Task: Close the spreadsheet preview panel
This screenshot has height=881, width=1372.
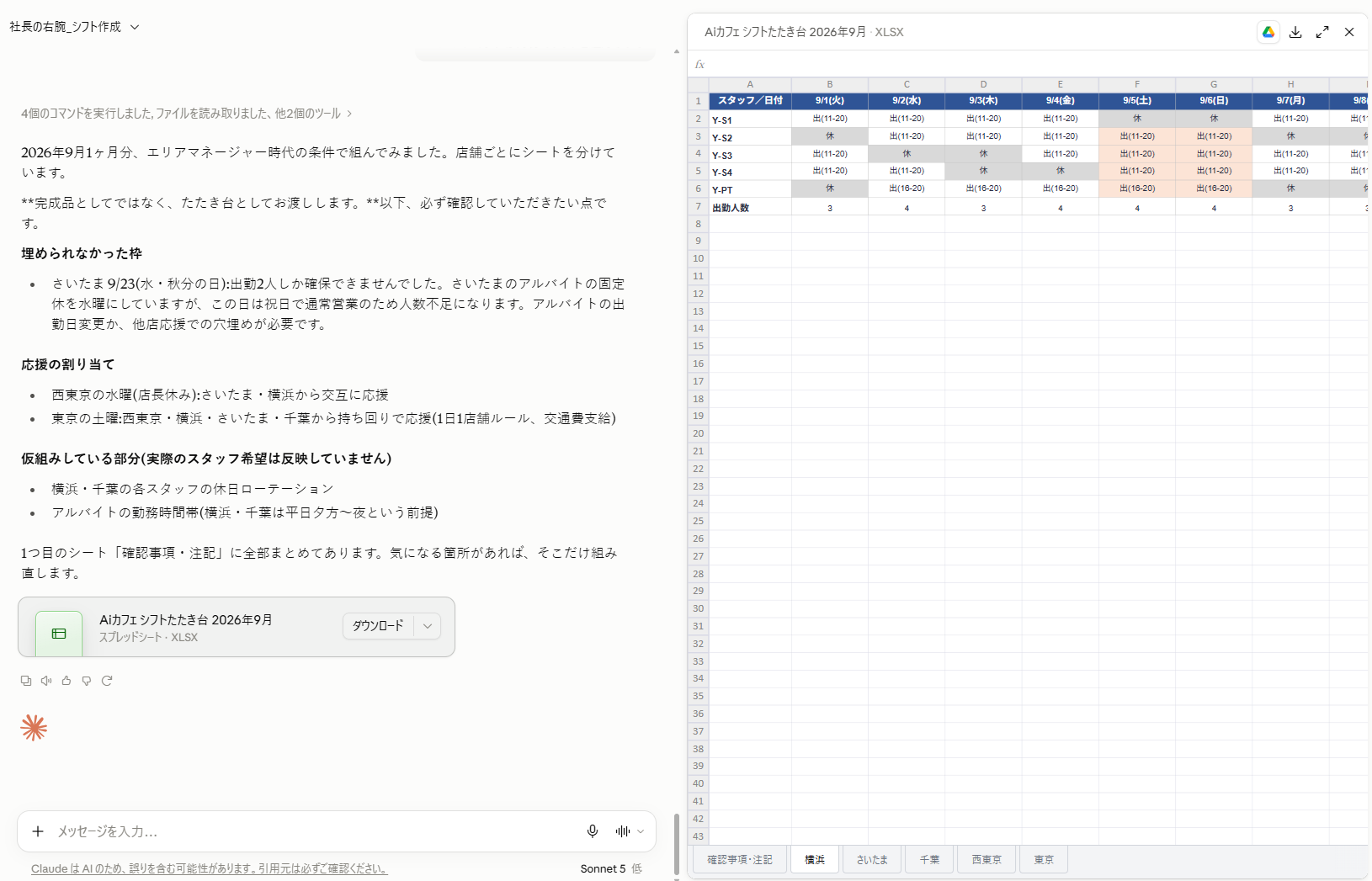Action: [x=1349, y=32]
